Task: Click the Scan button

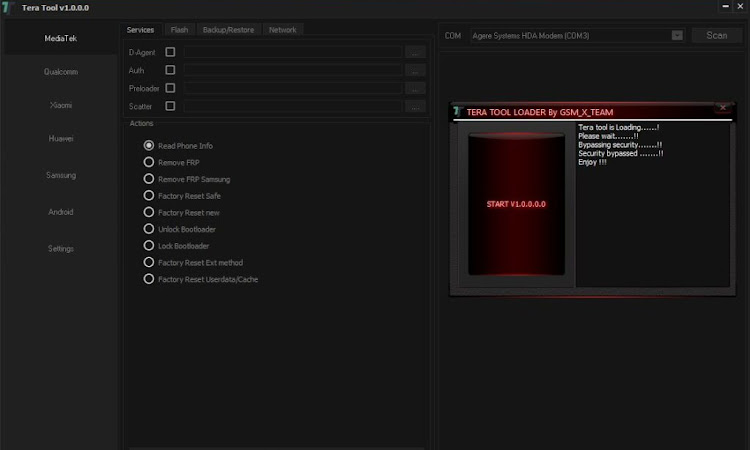Action: click(717, 35)
